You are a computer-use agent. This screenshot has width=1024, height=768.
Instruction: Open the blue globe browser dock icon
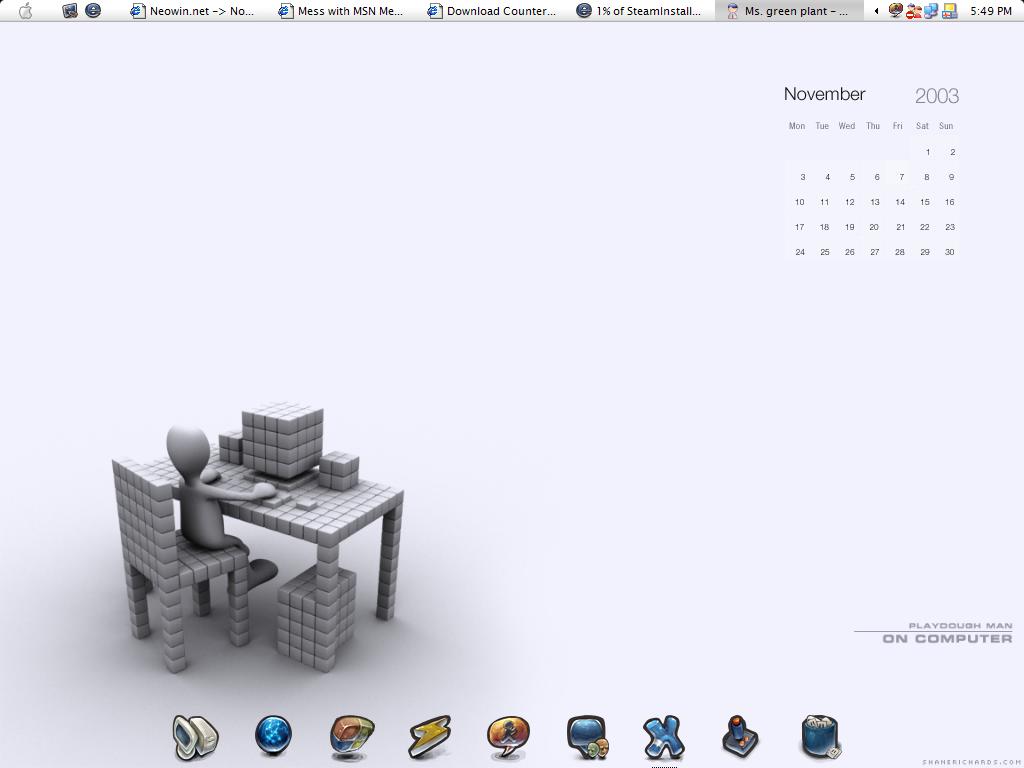point(273,736)
